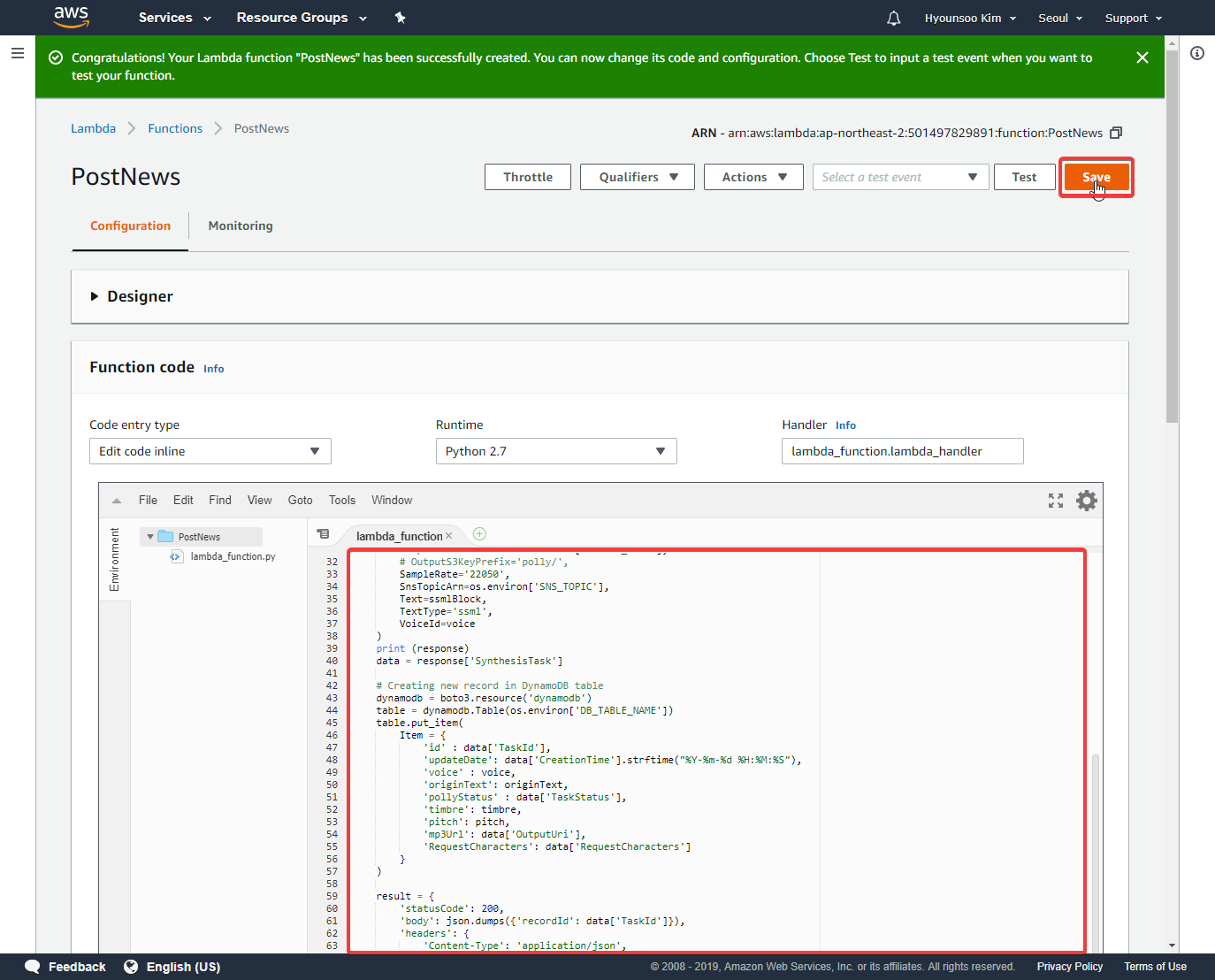Click the lambda_function.py file icon
The image size is (1215, 980).
[177, 556]
